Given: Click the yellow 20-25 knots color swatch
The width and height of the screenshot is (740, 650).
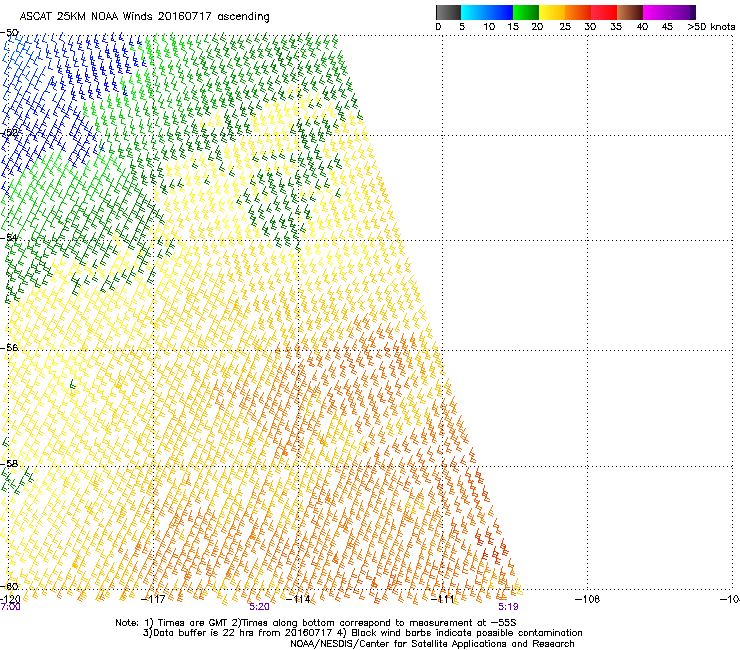Looking at the screenshot, I should (x=552, y=12).
